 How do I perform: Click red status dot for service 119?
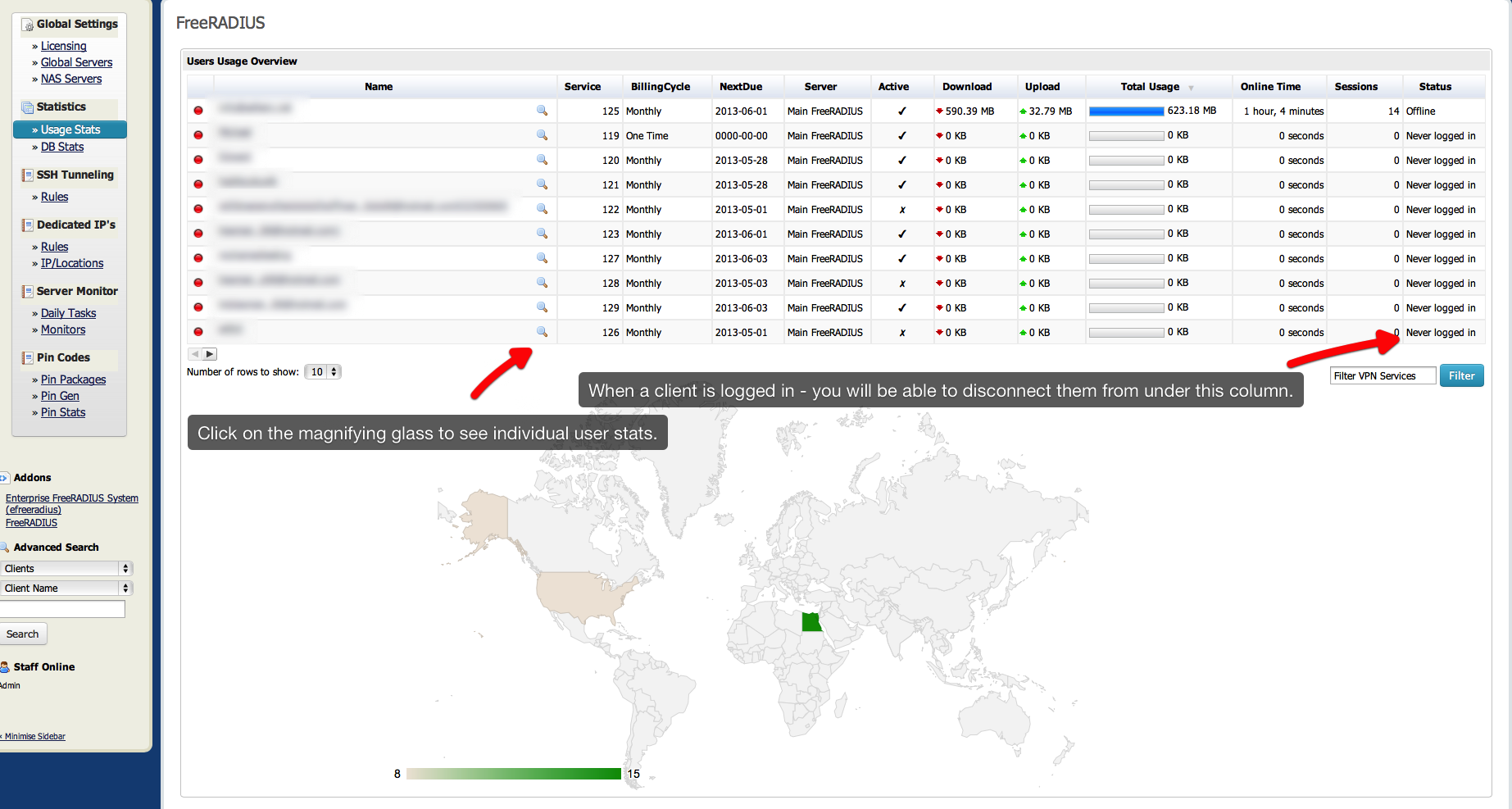198,135
